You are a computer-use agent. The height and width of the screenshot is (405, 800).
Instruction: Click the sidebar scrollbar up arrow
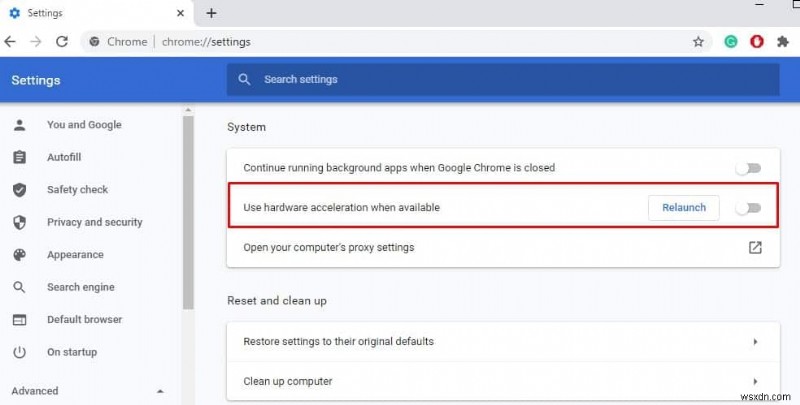coord(188,110)
